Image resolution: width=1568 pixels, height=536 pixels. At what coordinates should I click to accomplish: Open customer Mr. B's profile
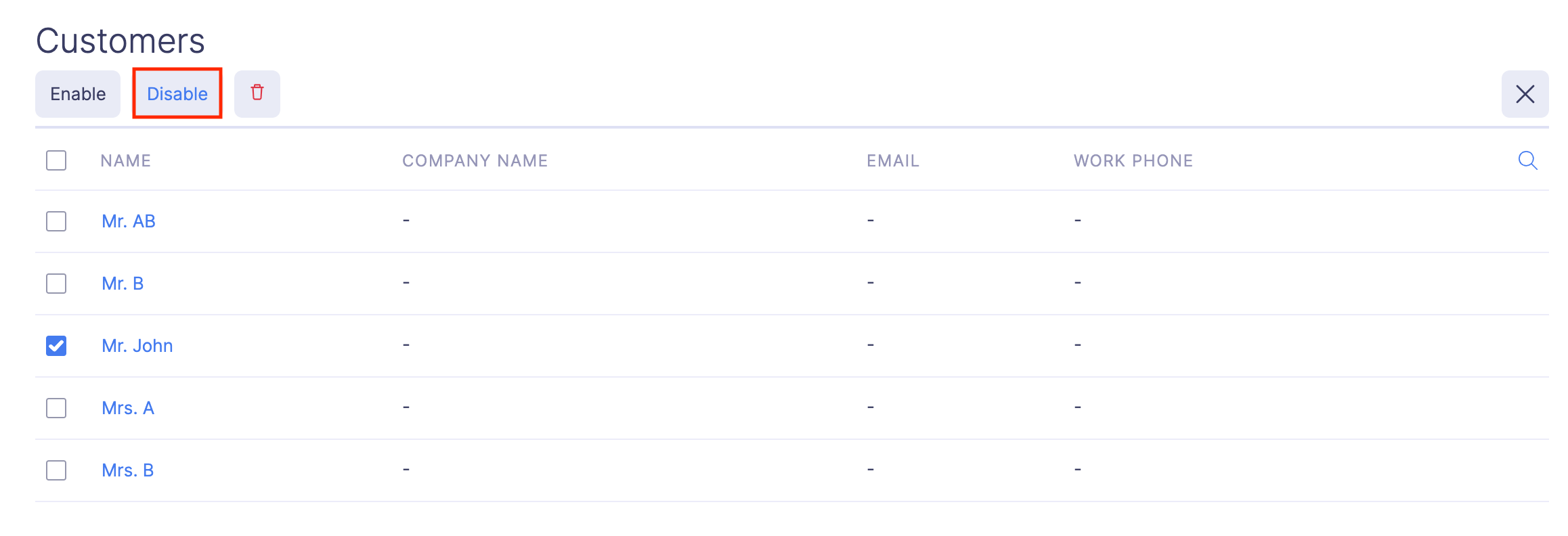point(123,284)
